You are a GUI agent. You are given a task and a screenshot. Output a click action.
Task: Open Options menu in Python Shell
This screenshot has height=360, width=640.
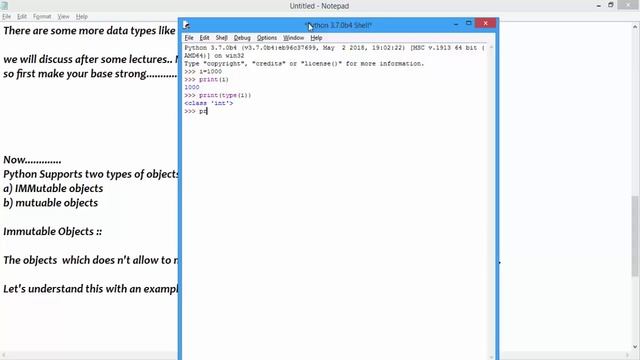(267, 38)
